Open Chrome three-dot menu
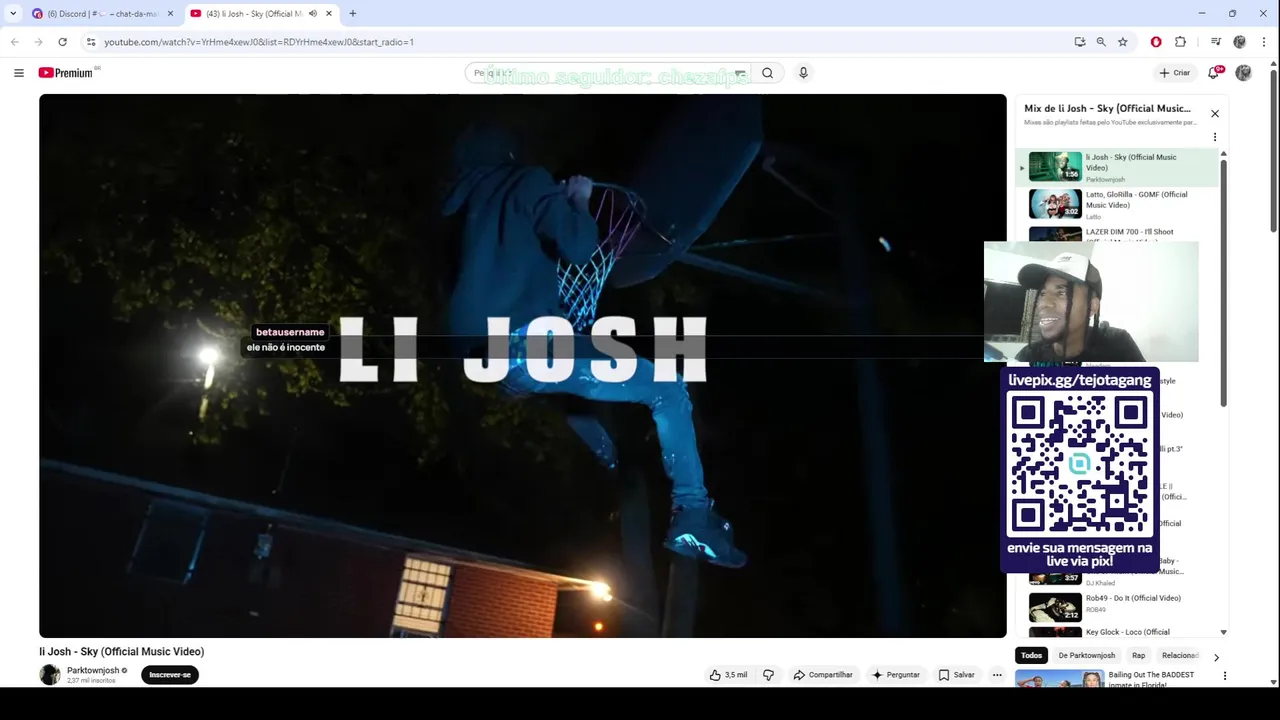1280x720 pixels. click(1265, 42)
